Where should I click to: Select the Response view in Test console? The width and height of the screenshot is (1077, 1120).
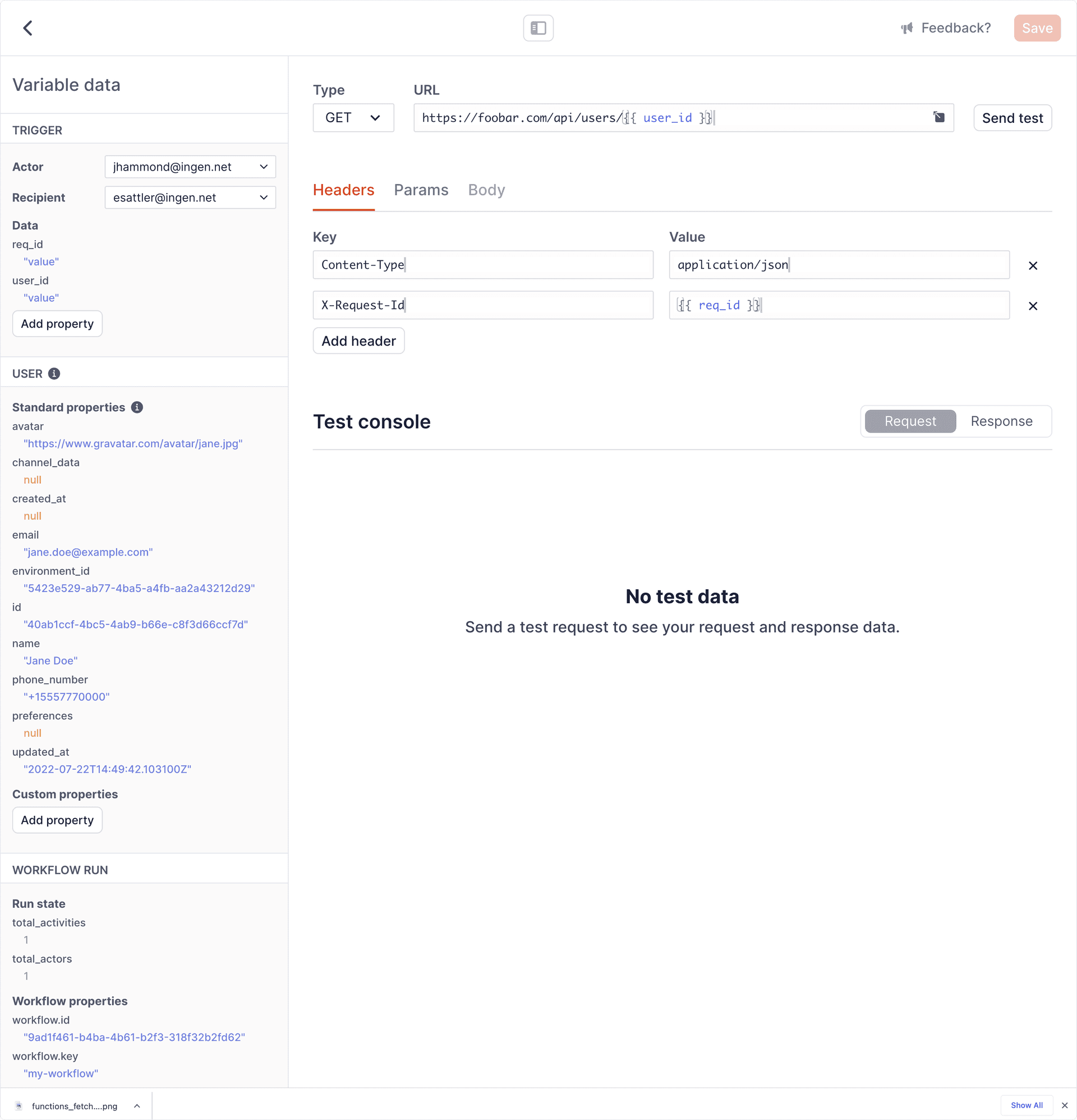tap(1001, 421)
